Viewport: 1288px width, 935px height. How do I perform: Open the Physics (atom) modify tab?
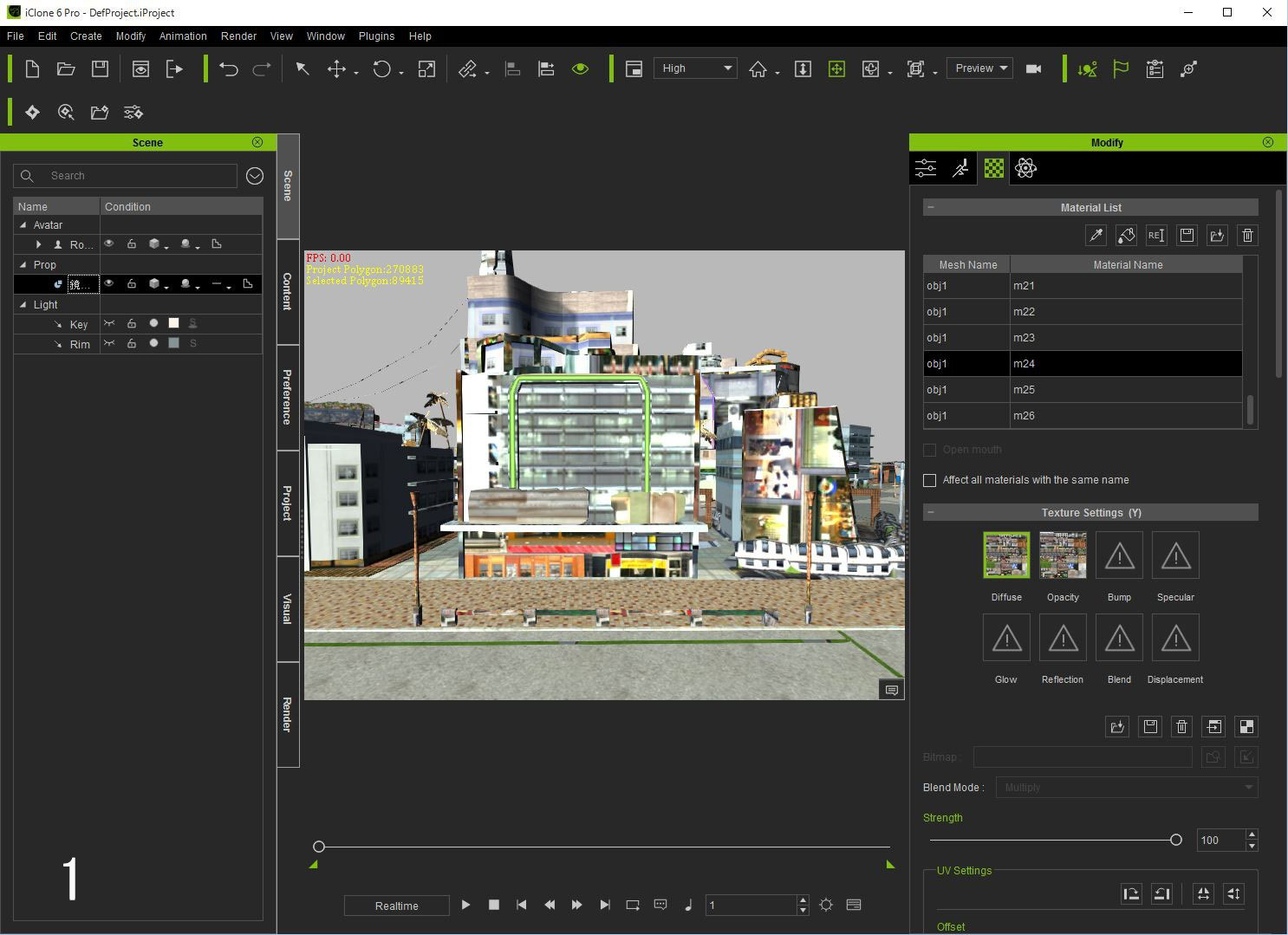[1025, 168]
